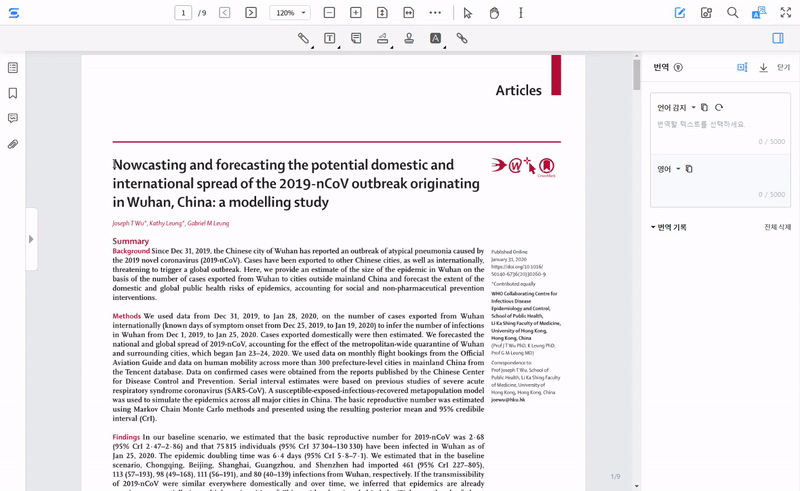The width and height of the screenshot is (800, 491).
Task: Zoom in with the plus button
Action: coord(356,13)
